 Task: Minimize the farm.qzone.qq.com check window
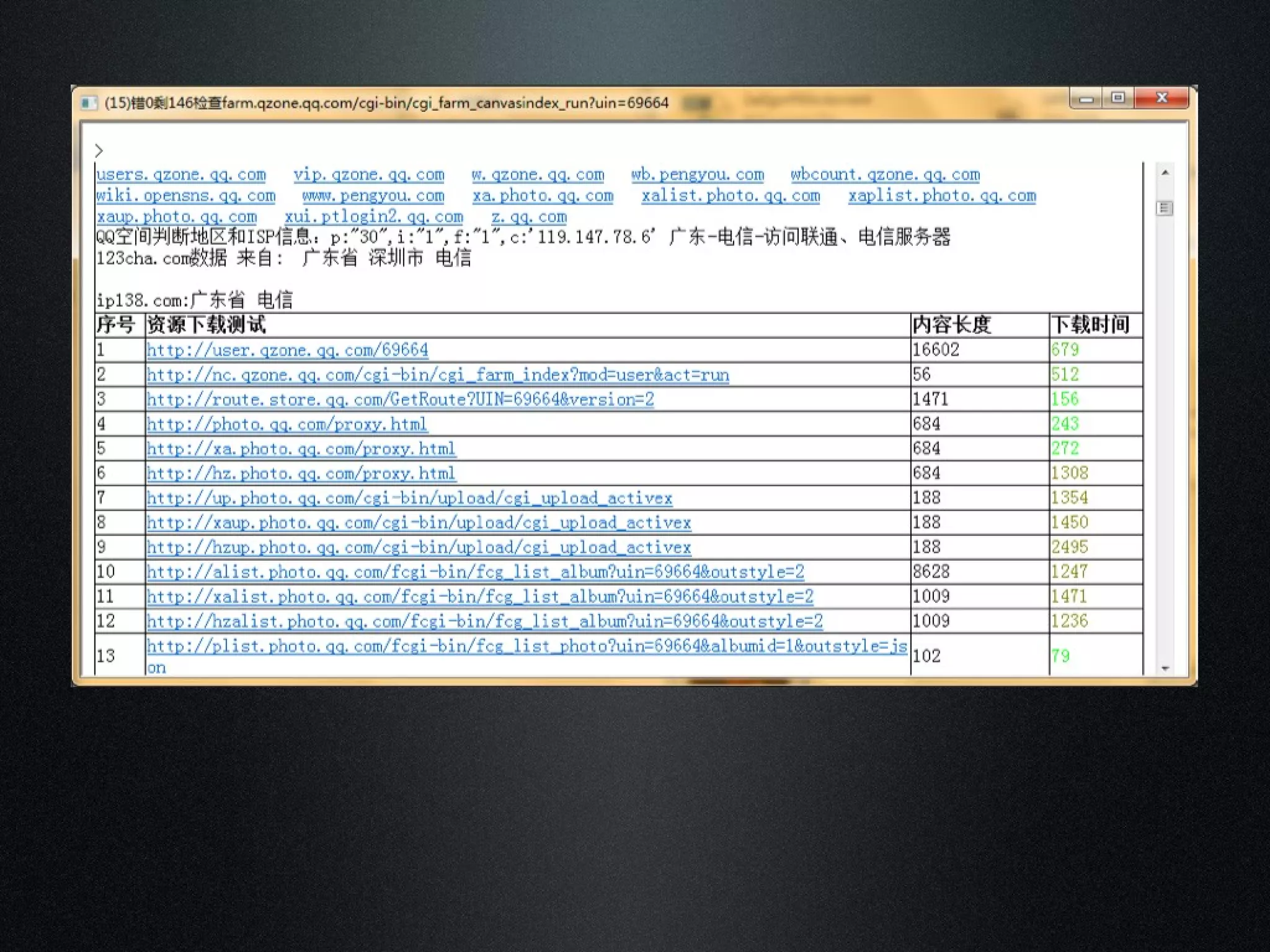pyautogui.click(x=1086, y=99)
